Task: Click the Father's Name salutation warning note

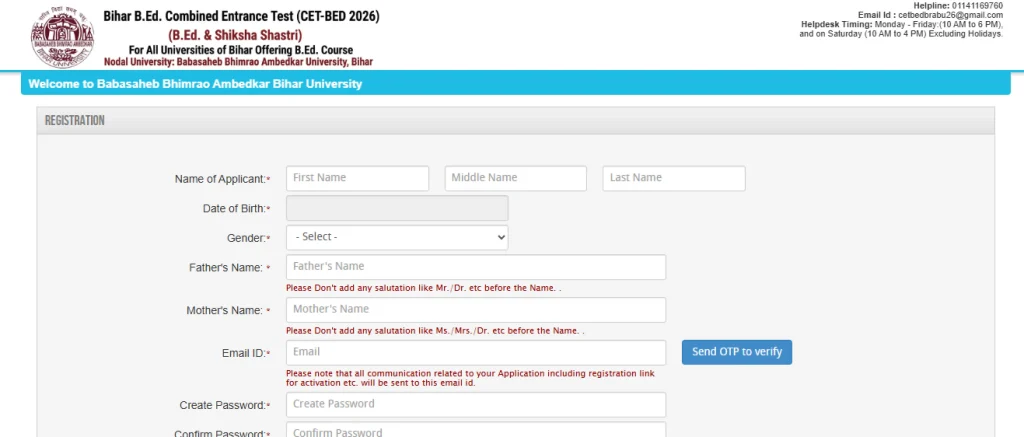Action: 424,288
